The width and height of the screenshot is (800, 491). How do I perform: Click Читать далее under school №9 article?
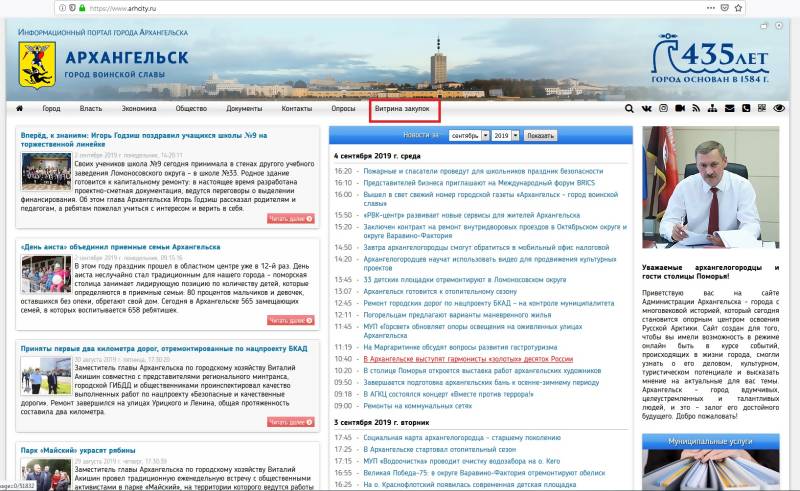click(x=291, y=218)
